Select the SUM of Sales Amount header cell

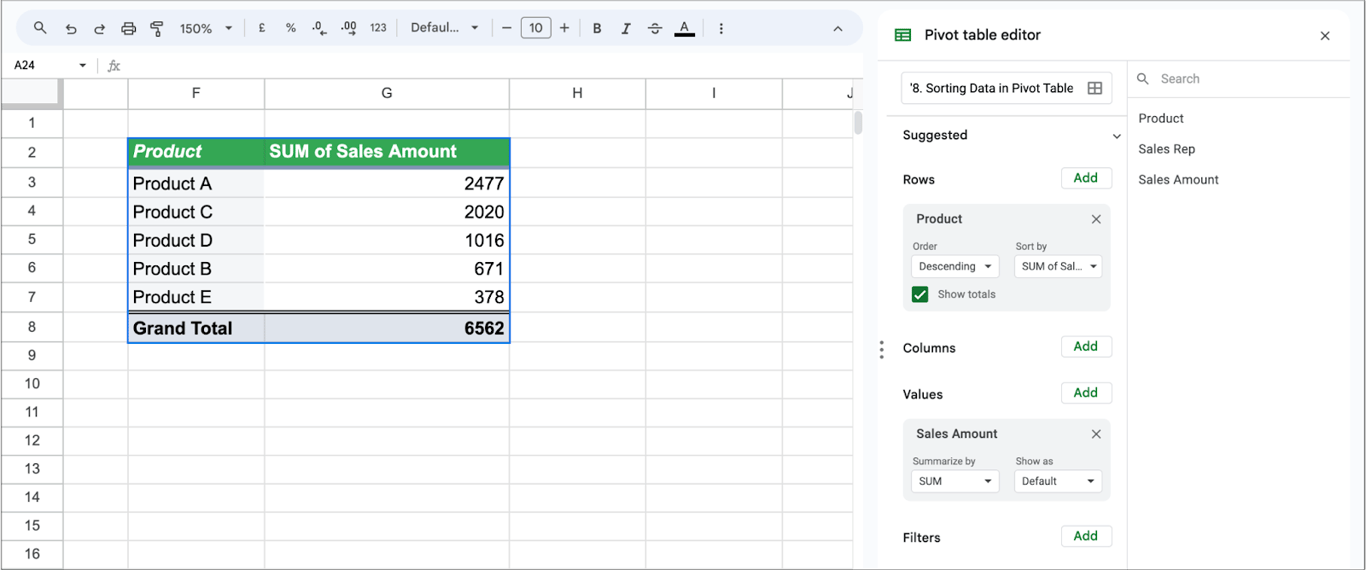[x=387, y=152]
